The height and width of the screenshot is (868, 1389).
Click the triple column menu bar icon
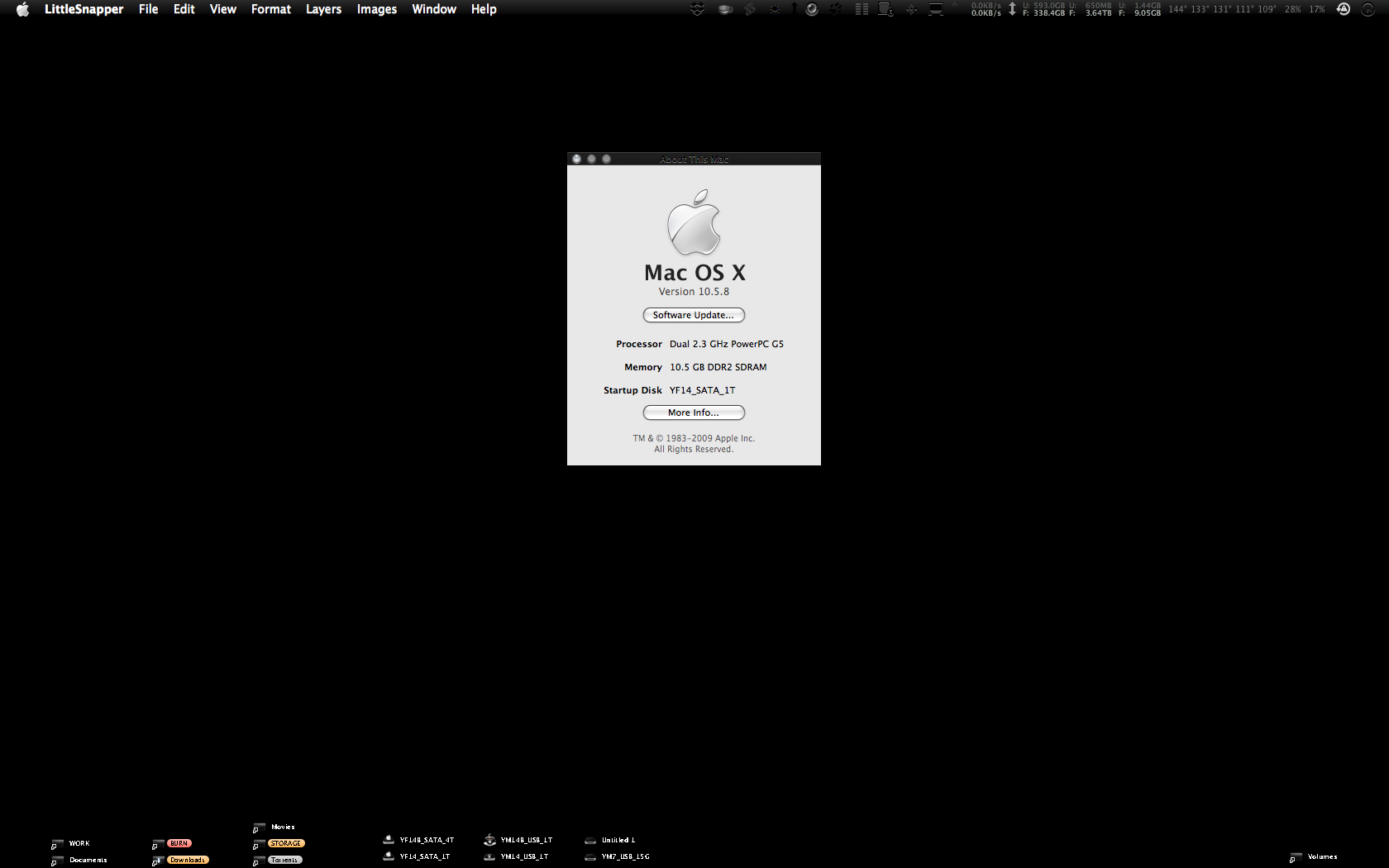pos(862,9)
